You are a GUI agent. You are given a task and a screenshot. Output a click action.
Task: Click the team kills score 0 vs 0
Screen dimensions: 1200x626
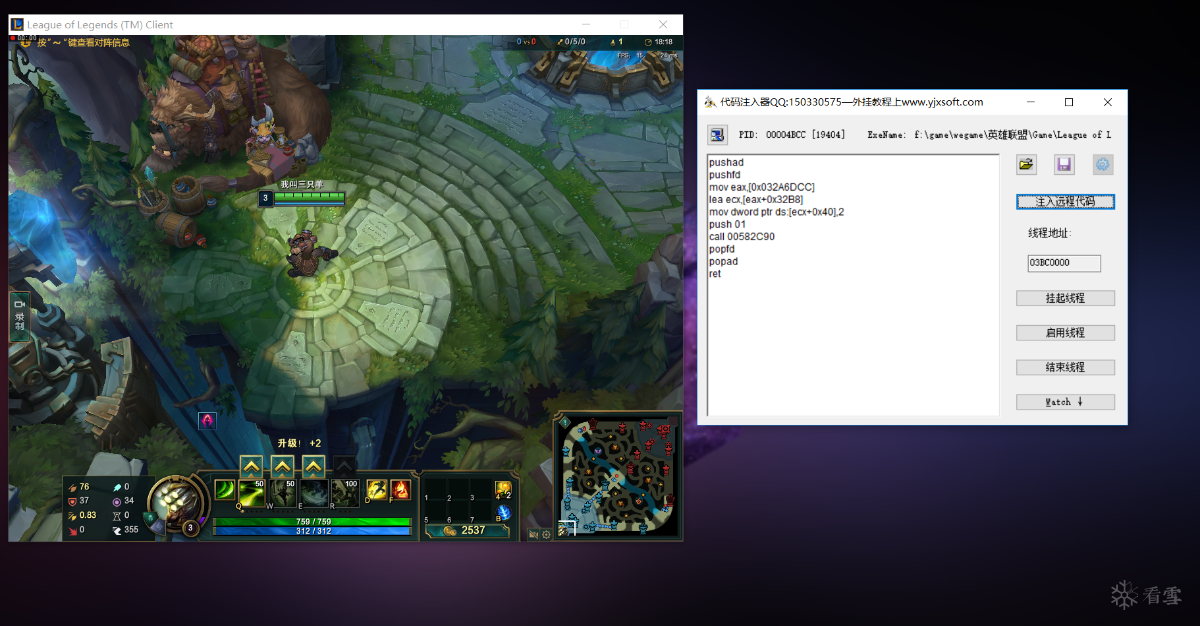526,42
